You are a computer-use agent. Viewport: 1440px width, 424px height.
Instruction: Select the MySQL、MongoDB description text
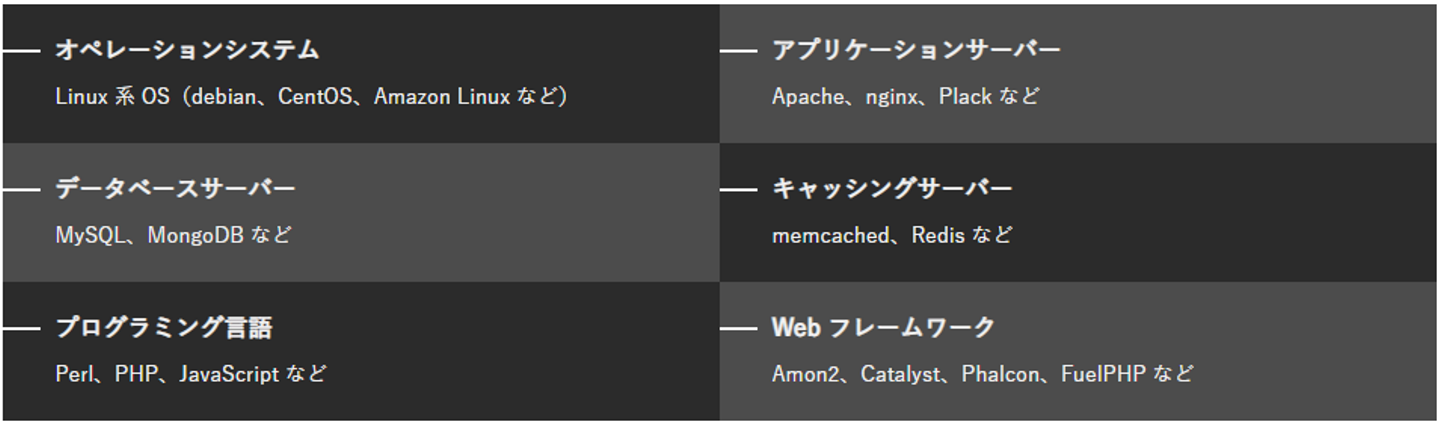click(174, 236)
